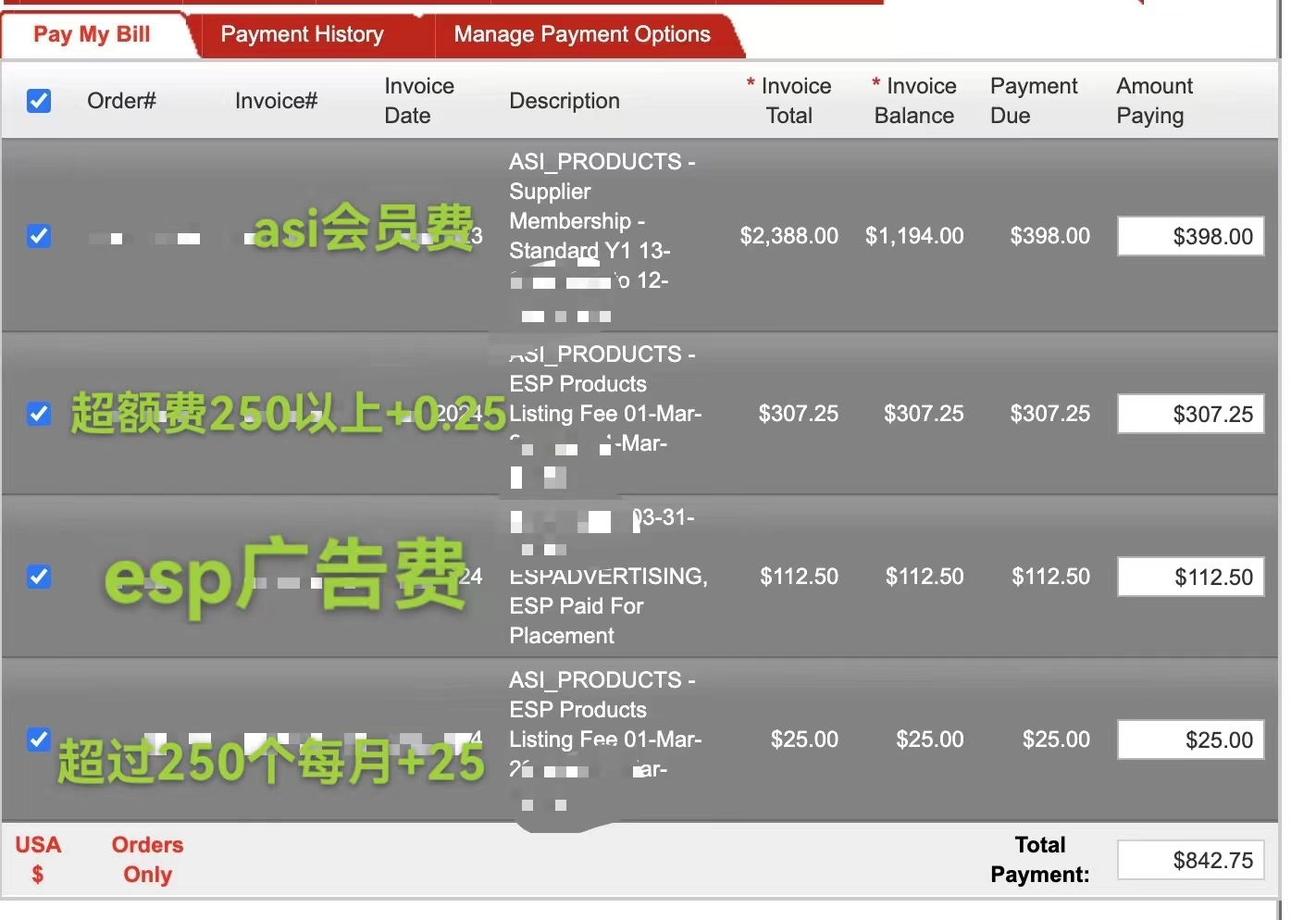Click the USA $ label
Screen dimensions: 1316x920
(38, 860)
